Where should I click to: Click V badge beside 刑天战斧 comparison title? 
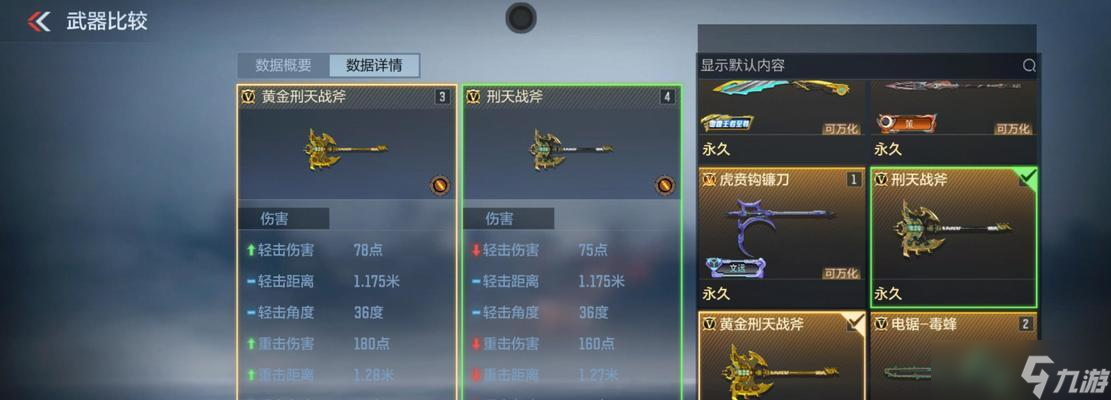tap(473, 97)
